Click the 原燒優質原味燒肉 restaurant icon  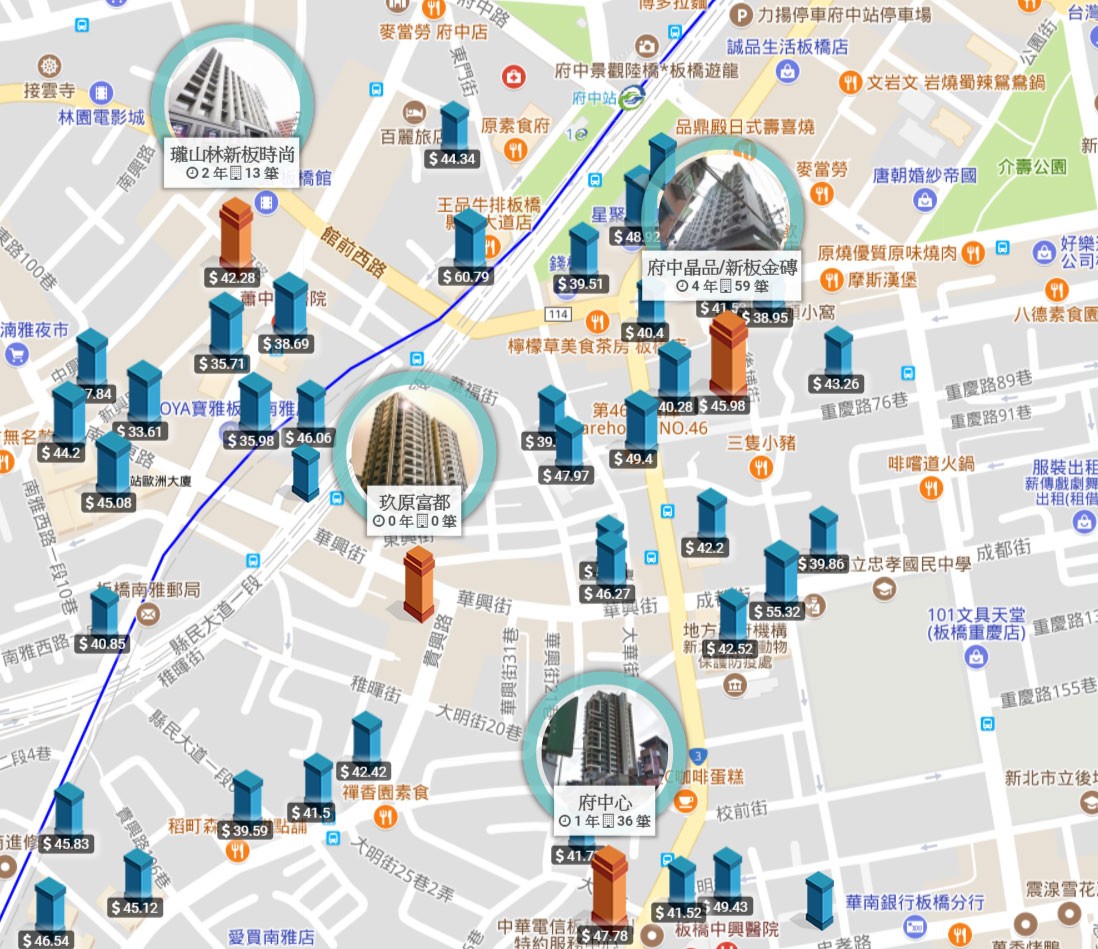pos(973,253)
